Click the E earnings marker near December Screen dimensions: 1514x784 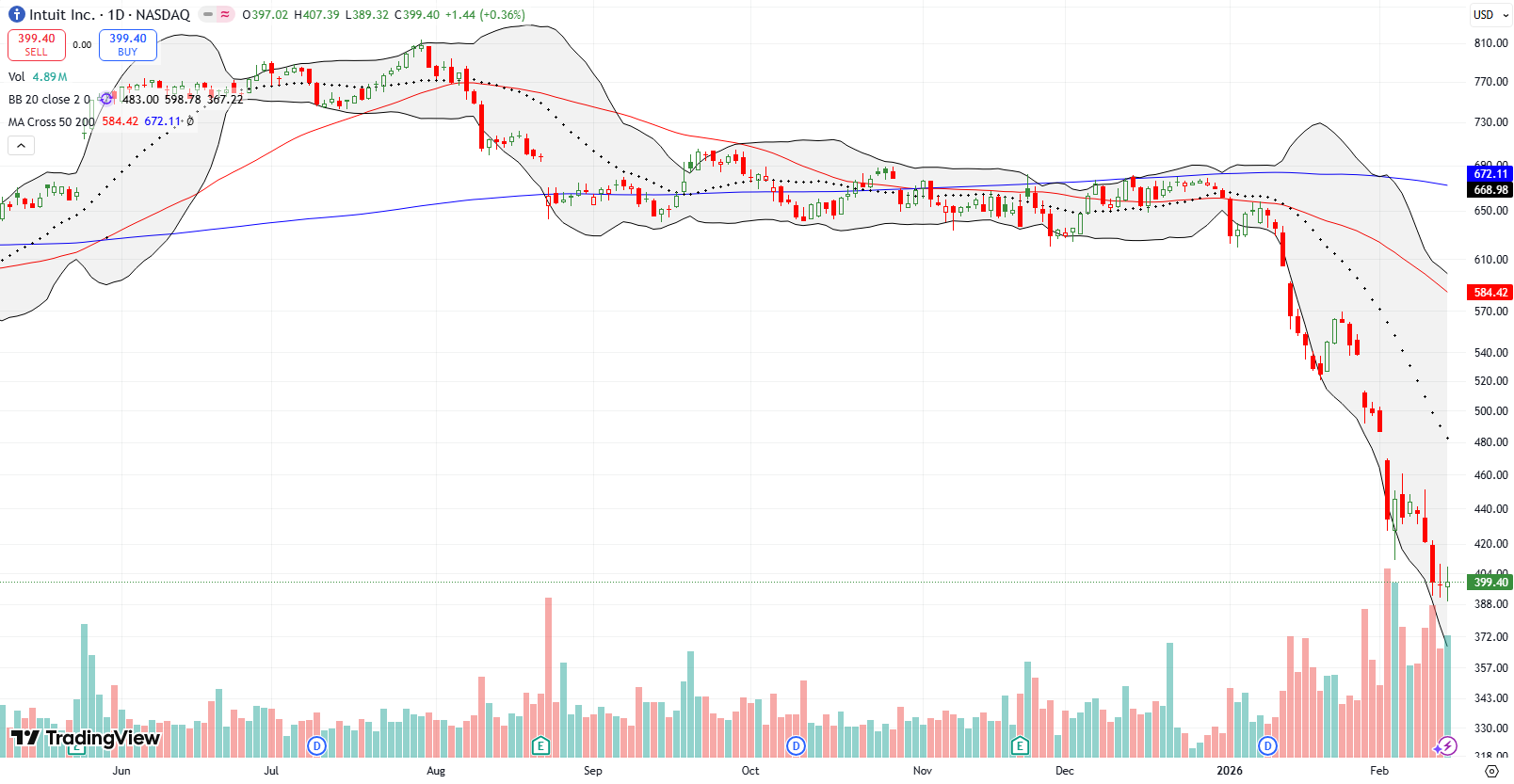(x=1020, y=744)
